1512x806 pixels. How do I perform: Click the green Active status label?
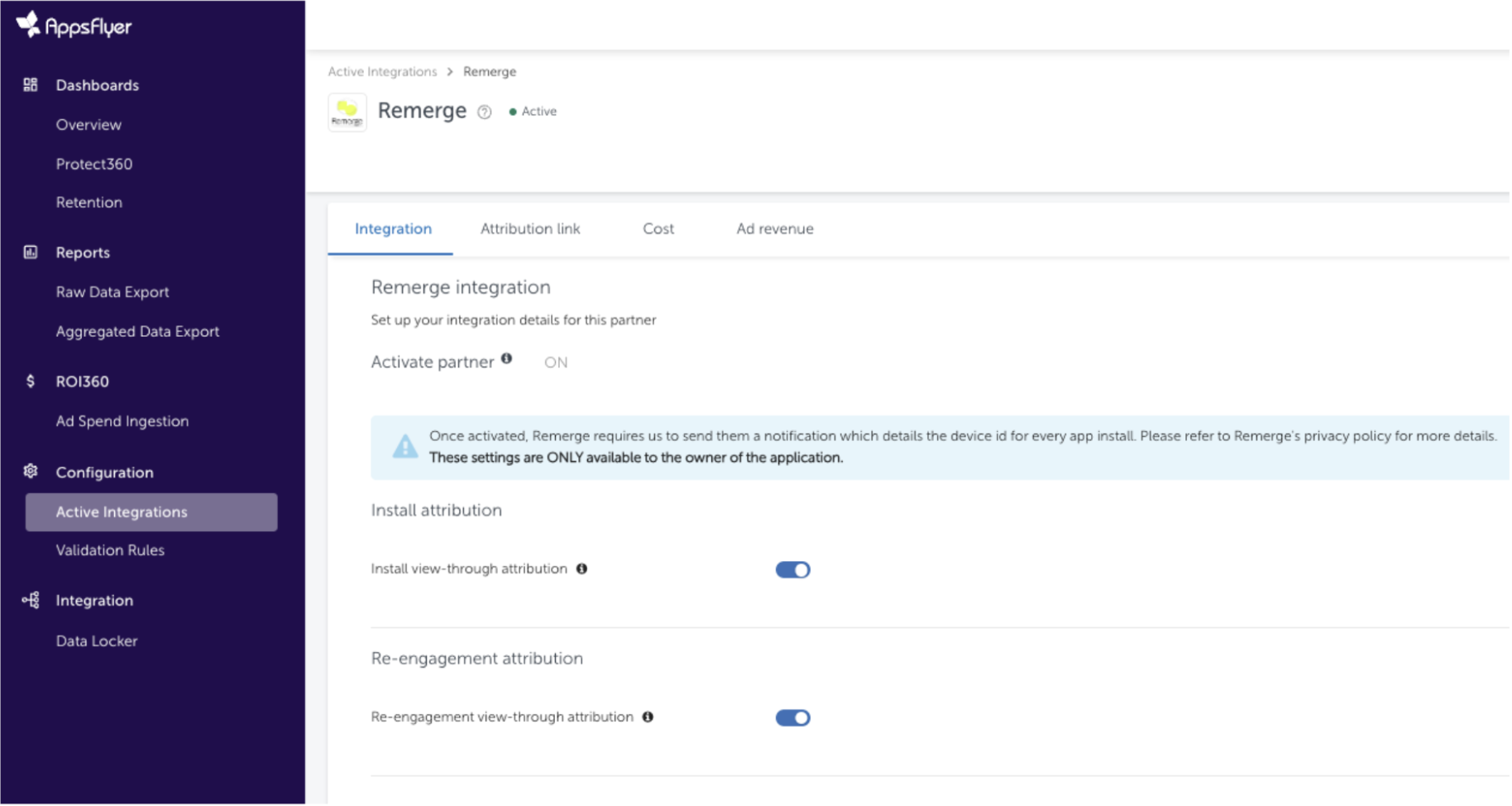[534, 112]
